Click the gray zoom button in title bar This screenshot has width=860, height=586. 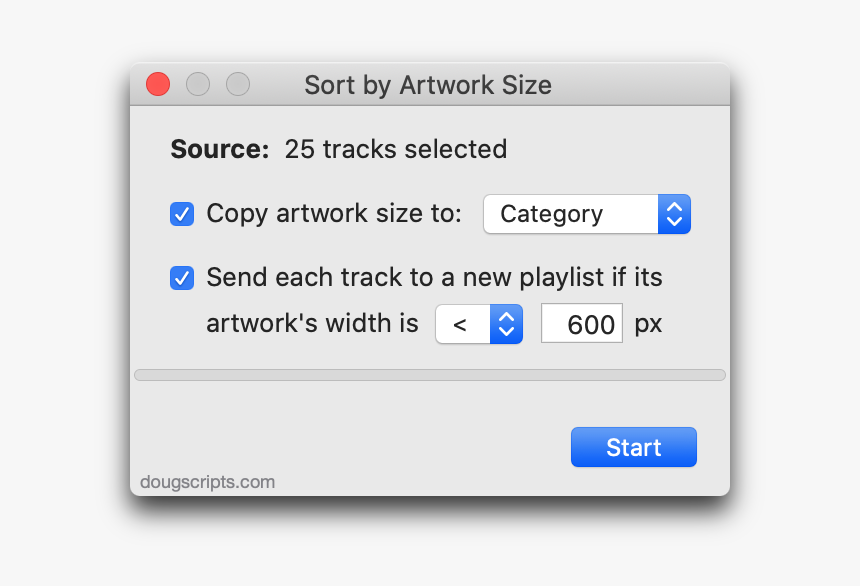238,84
